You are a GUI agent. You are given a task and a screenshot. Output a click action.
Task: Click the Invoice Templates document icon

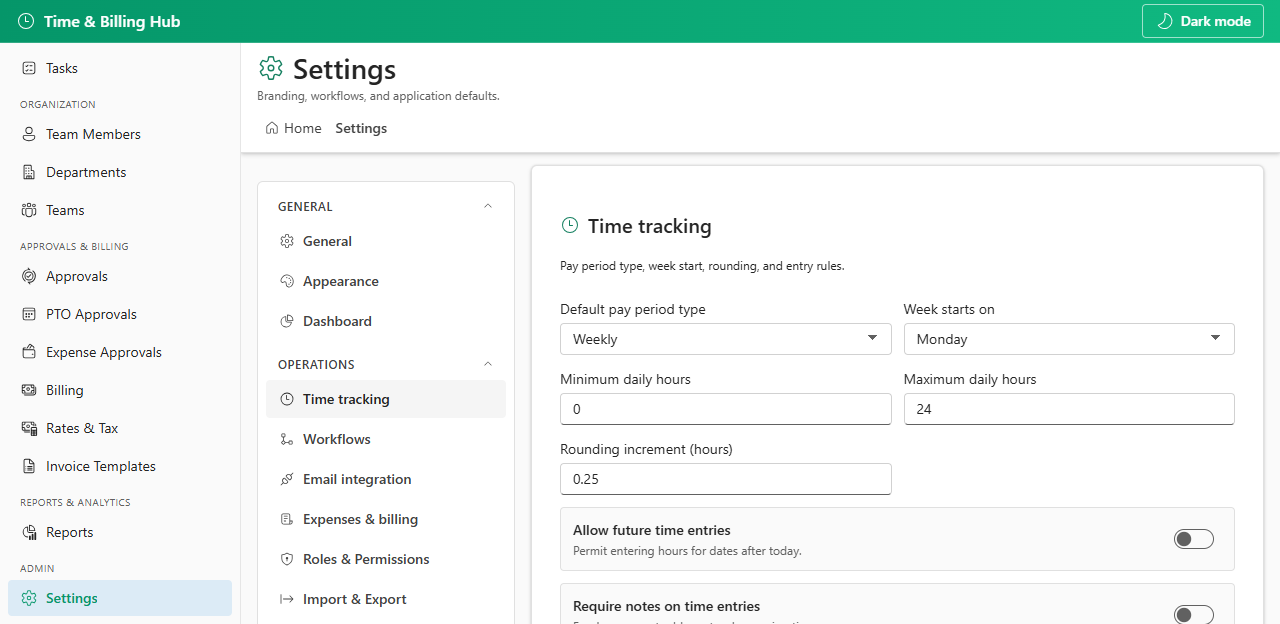(29, 466)
